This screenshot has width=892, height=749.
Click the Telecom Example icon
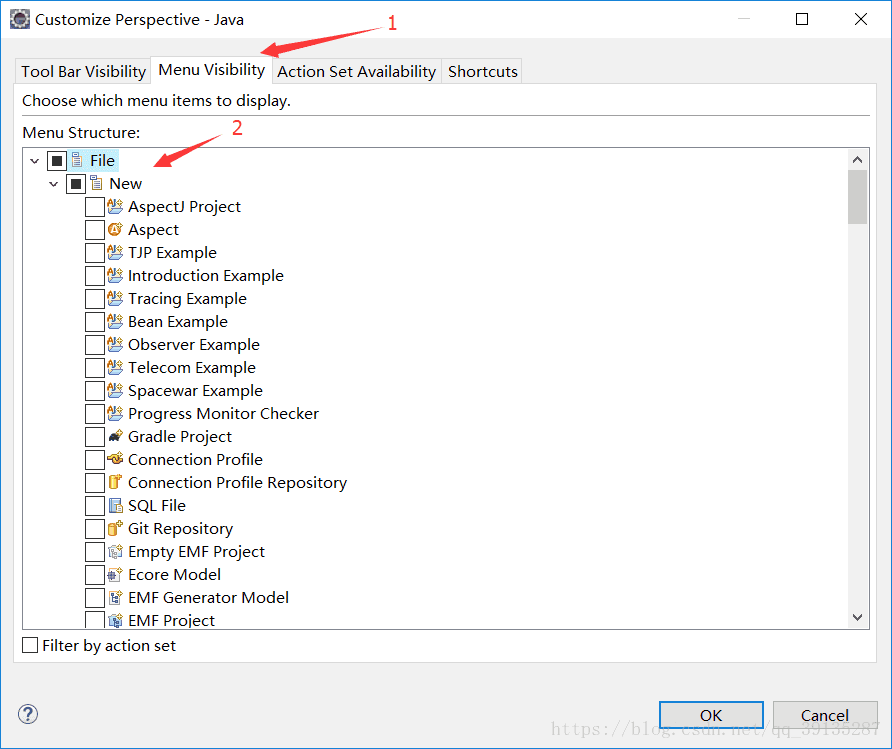(115, 367)
